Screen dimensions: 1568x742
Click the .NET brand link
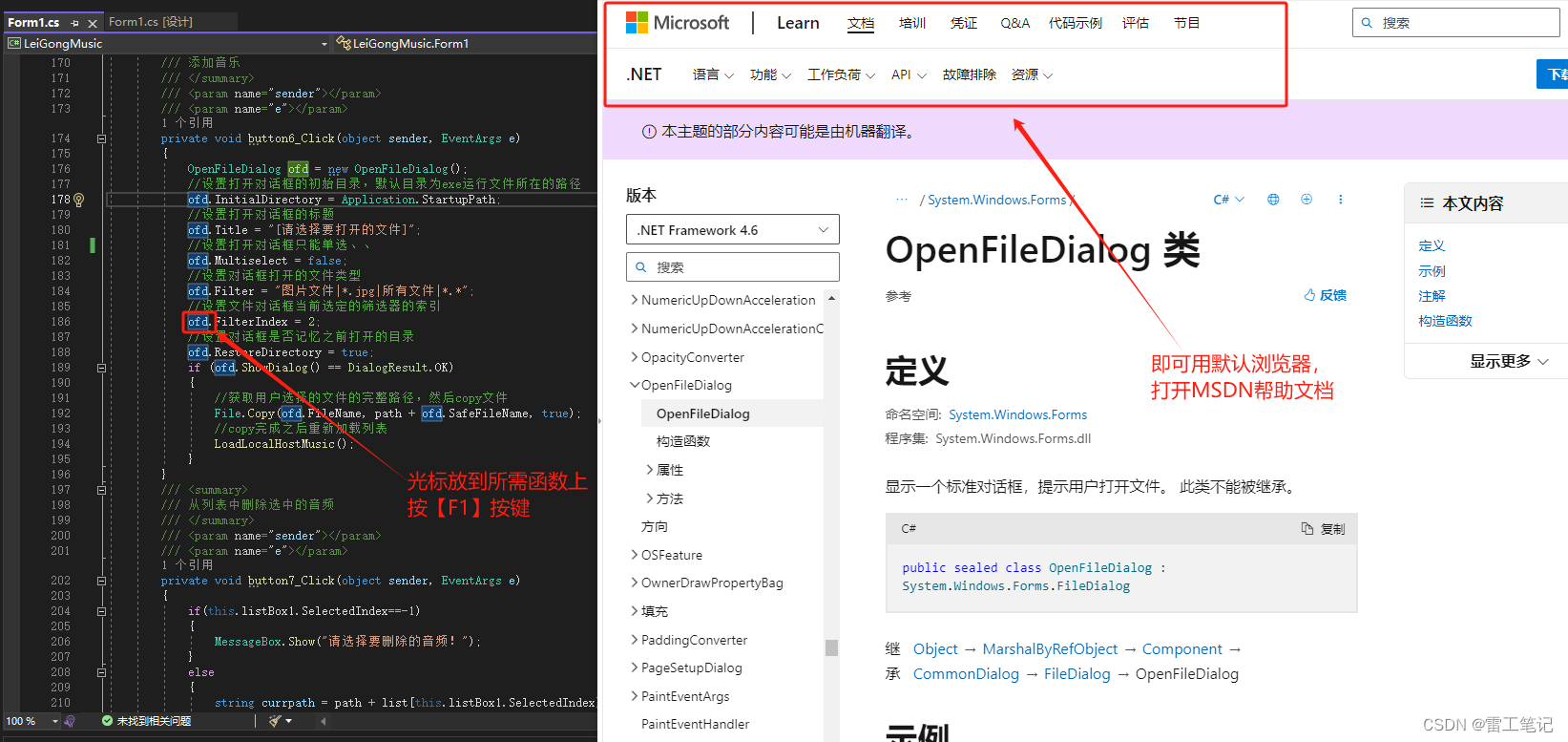(644, 74)
